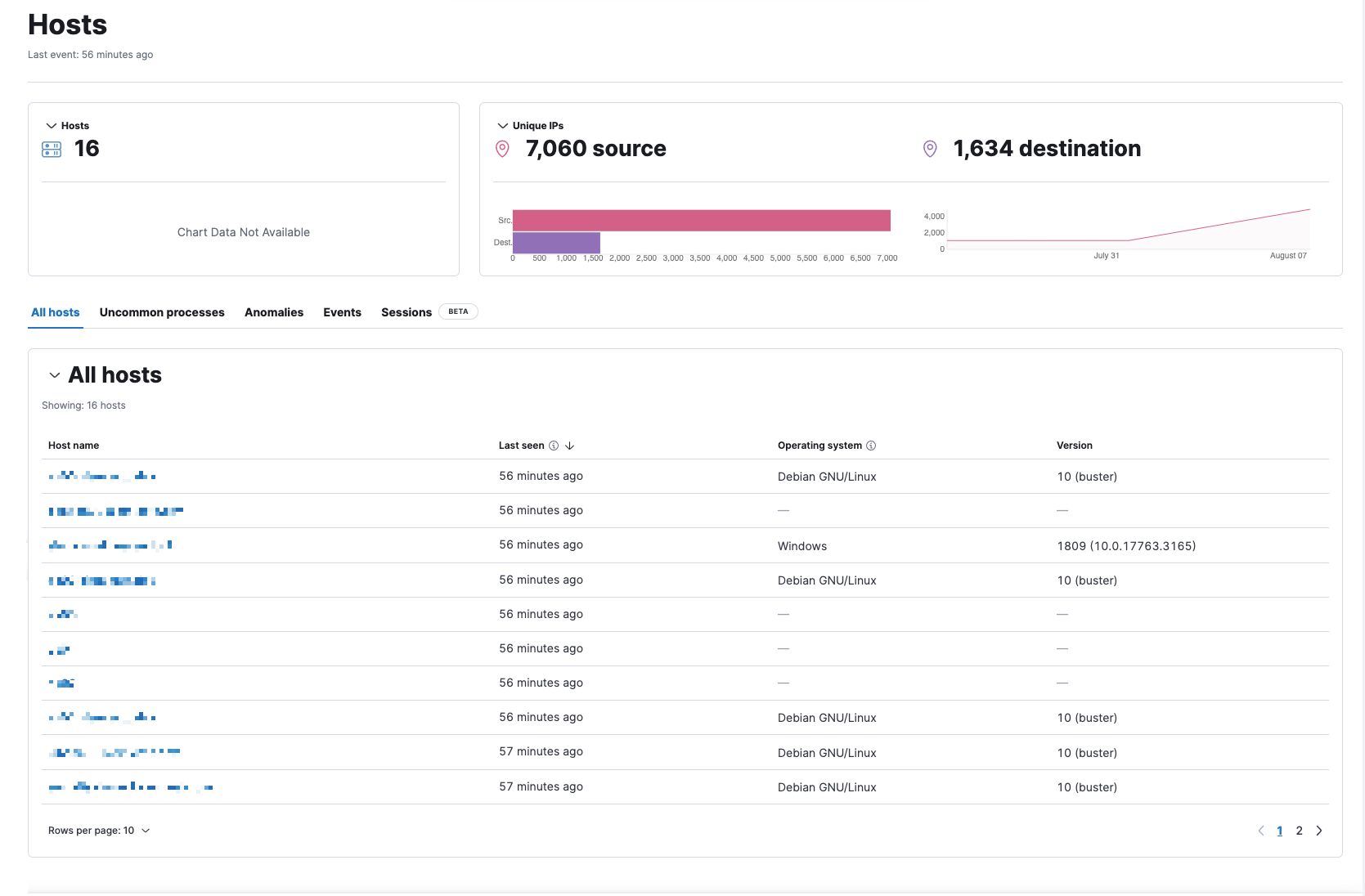Go to page 2 of the hosts table

tap(1300, 830)
